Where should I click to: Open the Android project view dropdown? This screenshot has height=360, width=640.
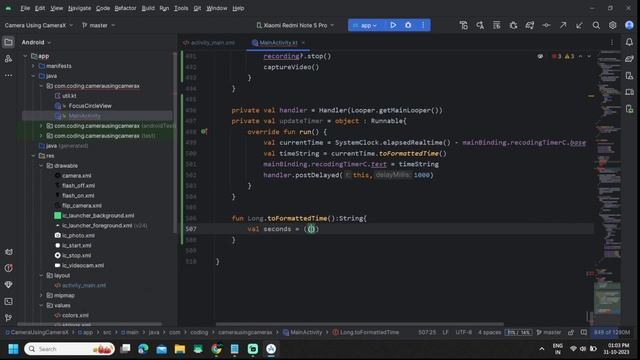36,42
